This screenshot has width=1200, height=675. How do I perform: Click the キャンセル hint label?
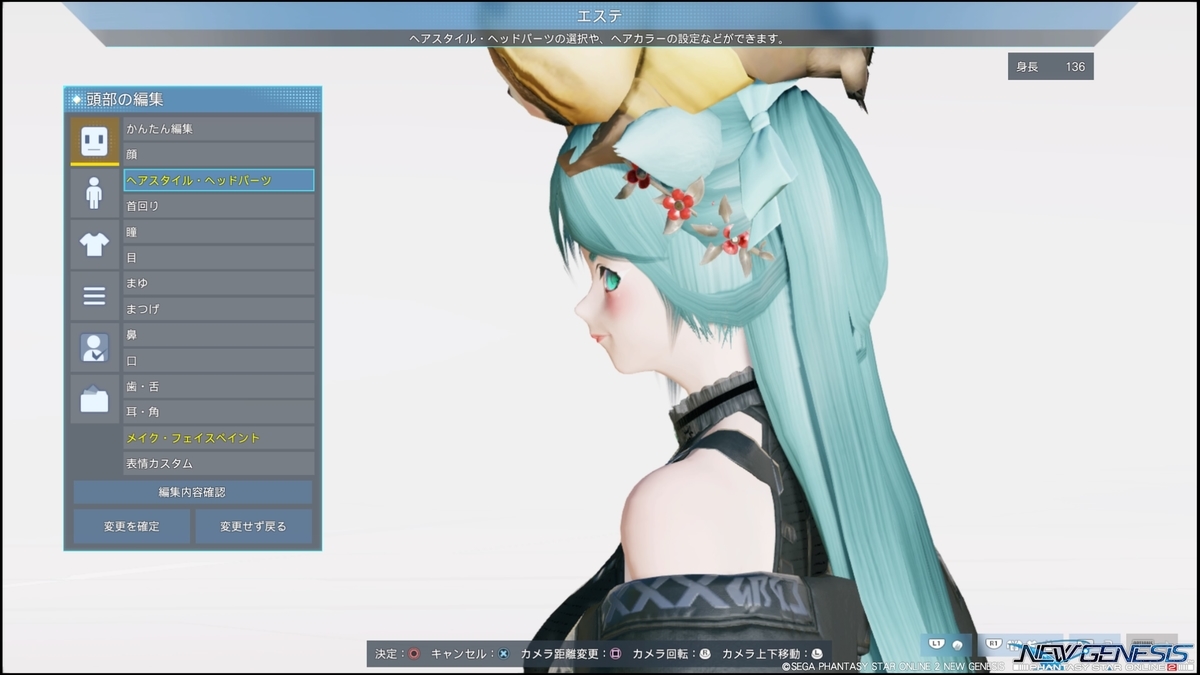tap(461, 654)
